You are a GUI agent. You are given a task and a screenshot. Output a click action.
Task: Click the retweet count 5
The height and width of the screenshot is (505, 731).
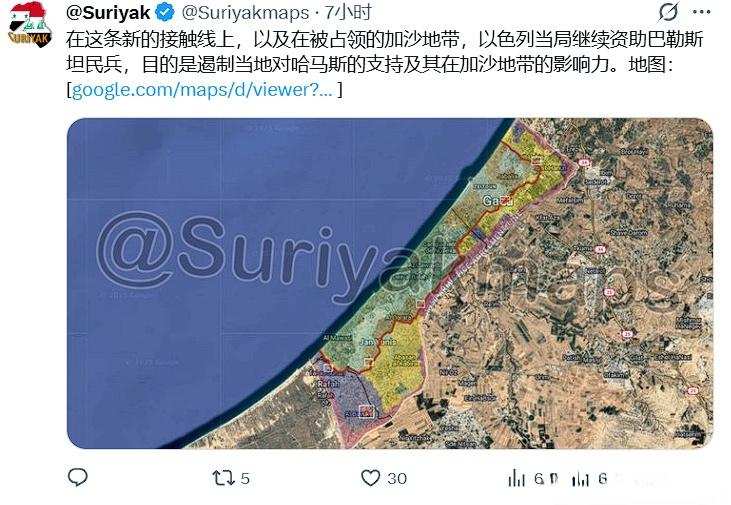[245, 478]
